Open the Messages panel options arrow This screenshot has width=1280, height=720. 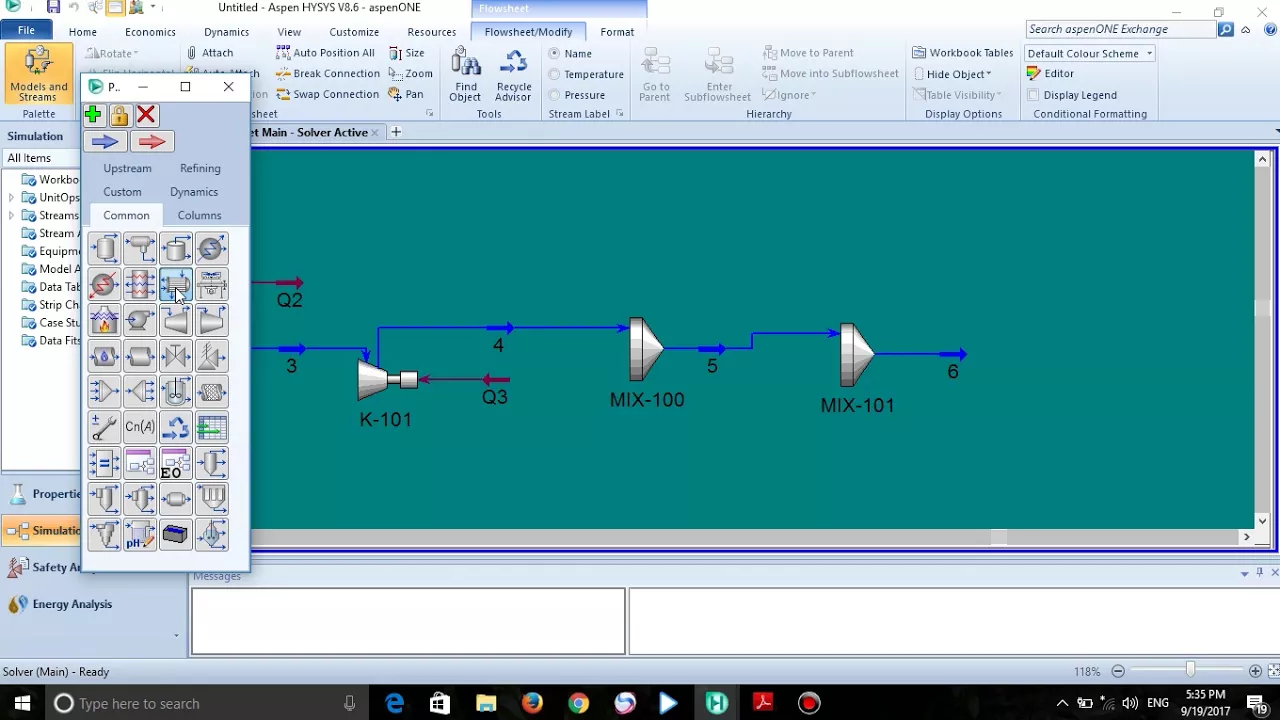pyautogui.click(x=1244, y=573)
